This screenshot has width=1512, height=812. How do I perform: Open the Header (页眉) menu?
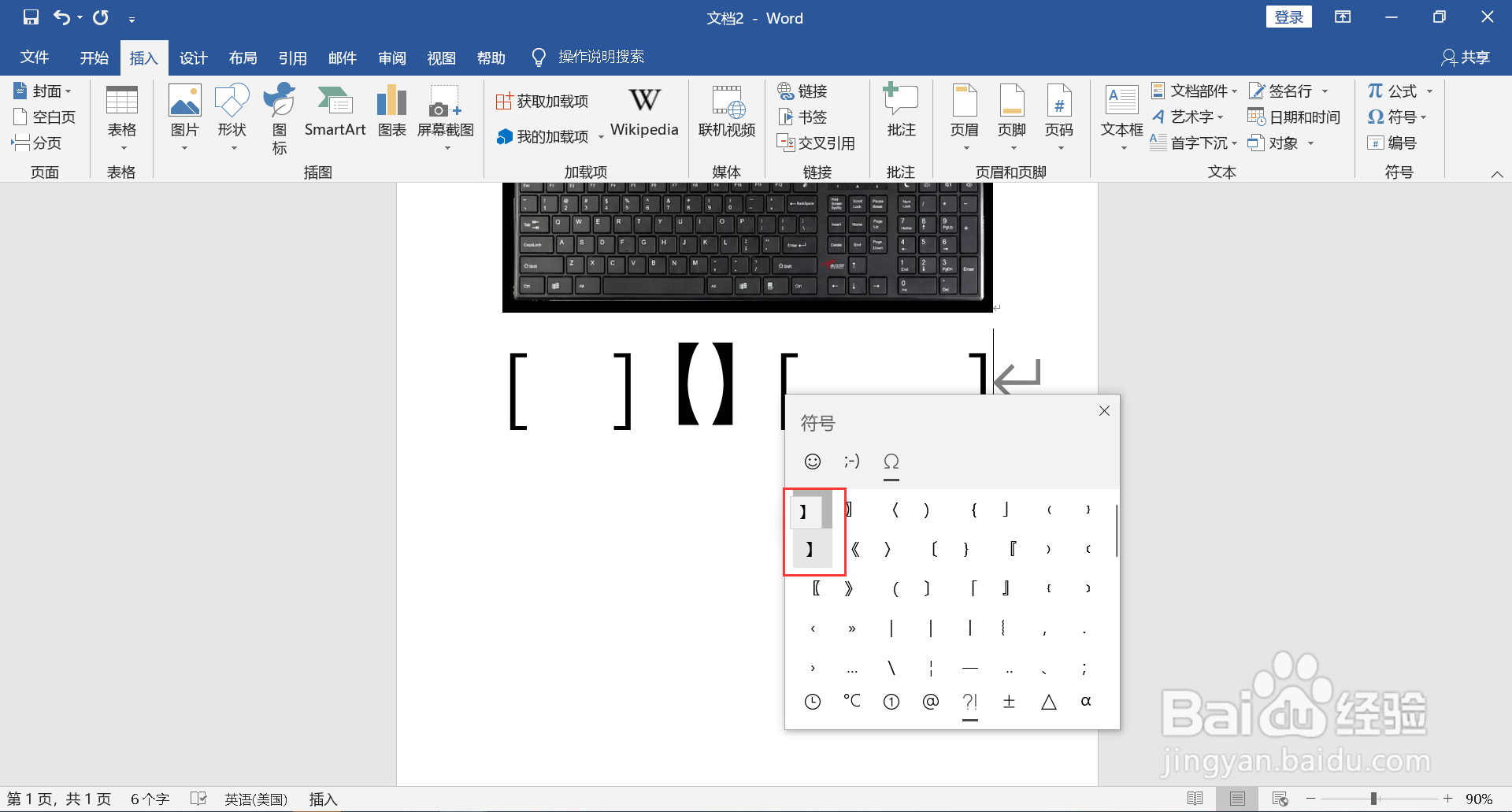click(965, 118)
